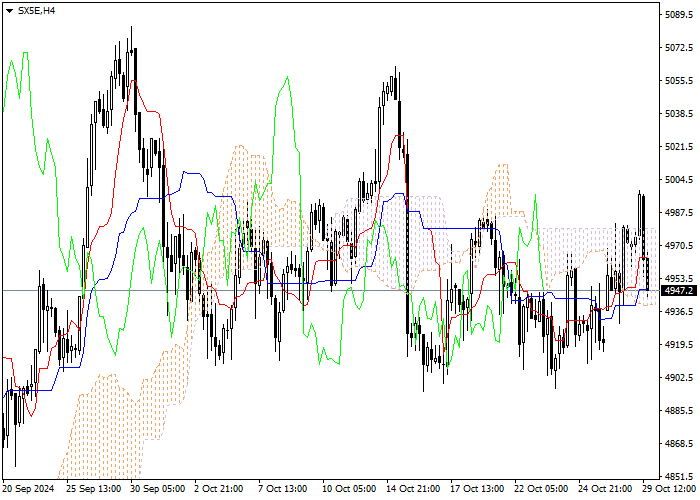Image resolution: width=700 pixels, height=500 pixels.
Task: Select price scale value 4987.5
Action: click(x=679, y=212)
